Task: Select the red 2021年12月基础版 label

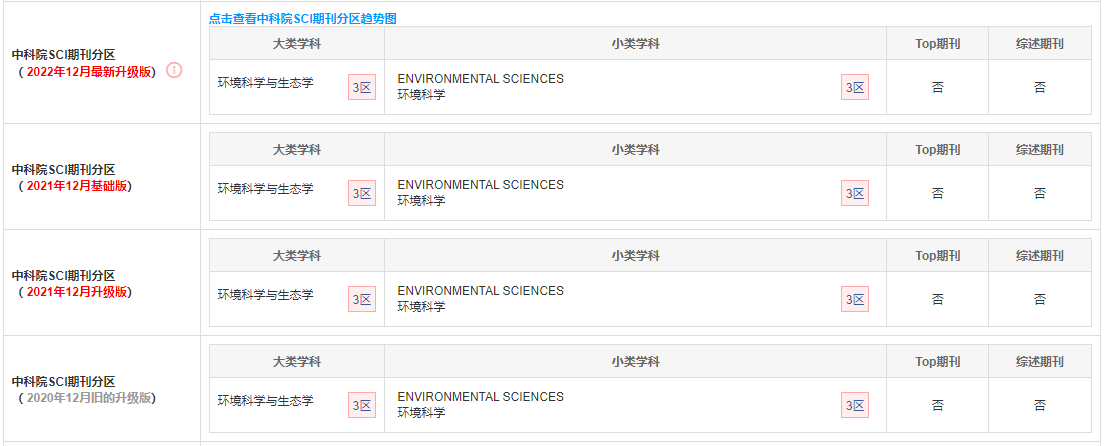Action: coord(75,186)
